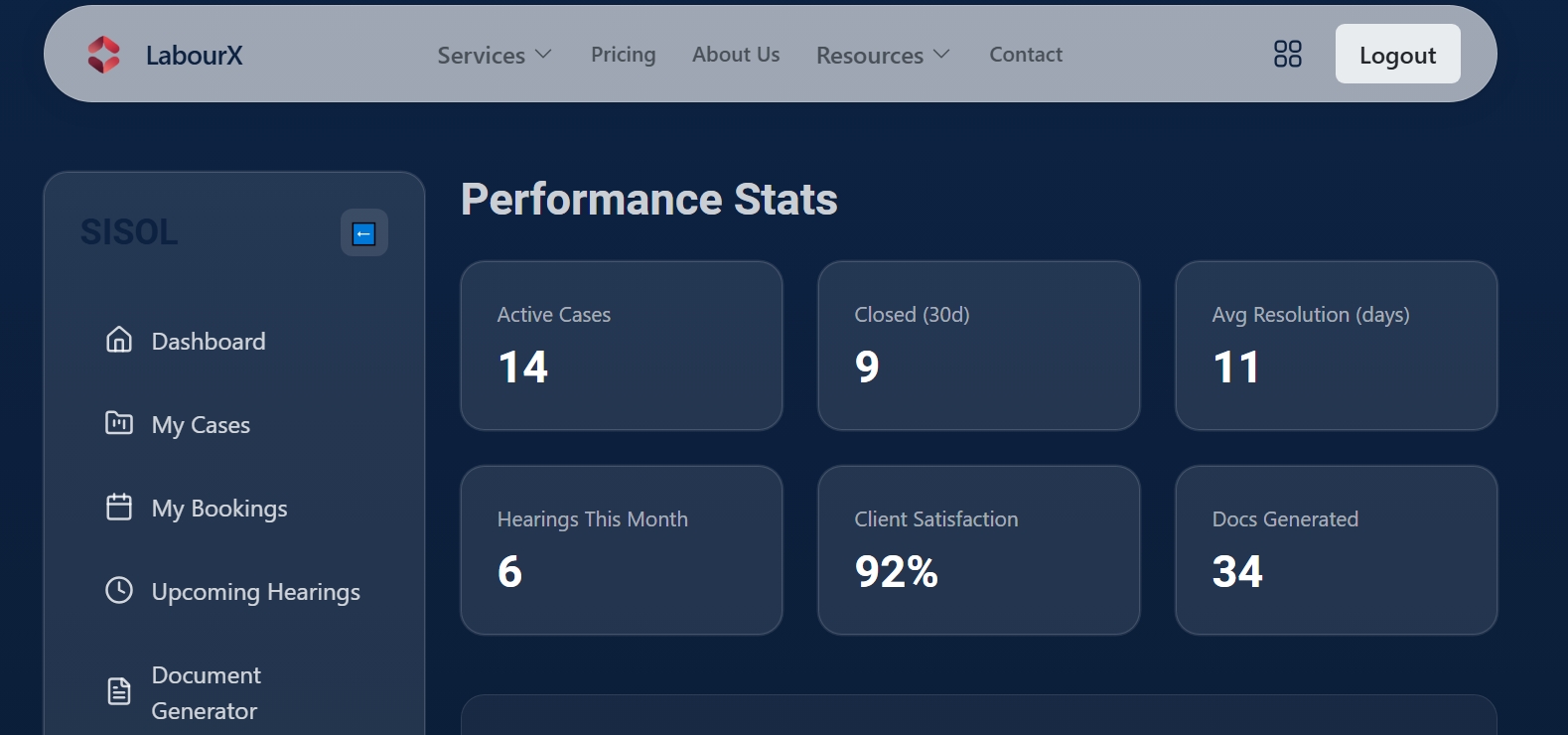Click the My Bookings calendar icon
This screenshot has width=1568, height=735.
pyautogui.click(x=119, y=507)
